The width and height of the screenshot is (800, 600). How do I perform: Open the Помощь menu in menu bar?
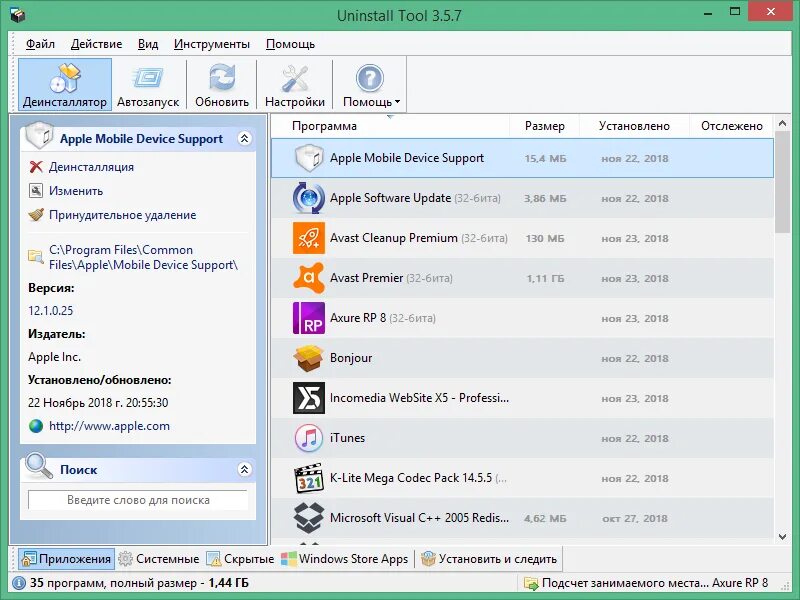click(x=290, y=44)
